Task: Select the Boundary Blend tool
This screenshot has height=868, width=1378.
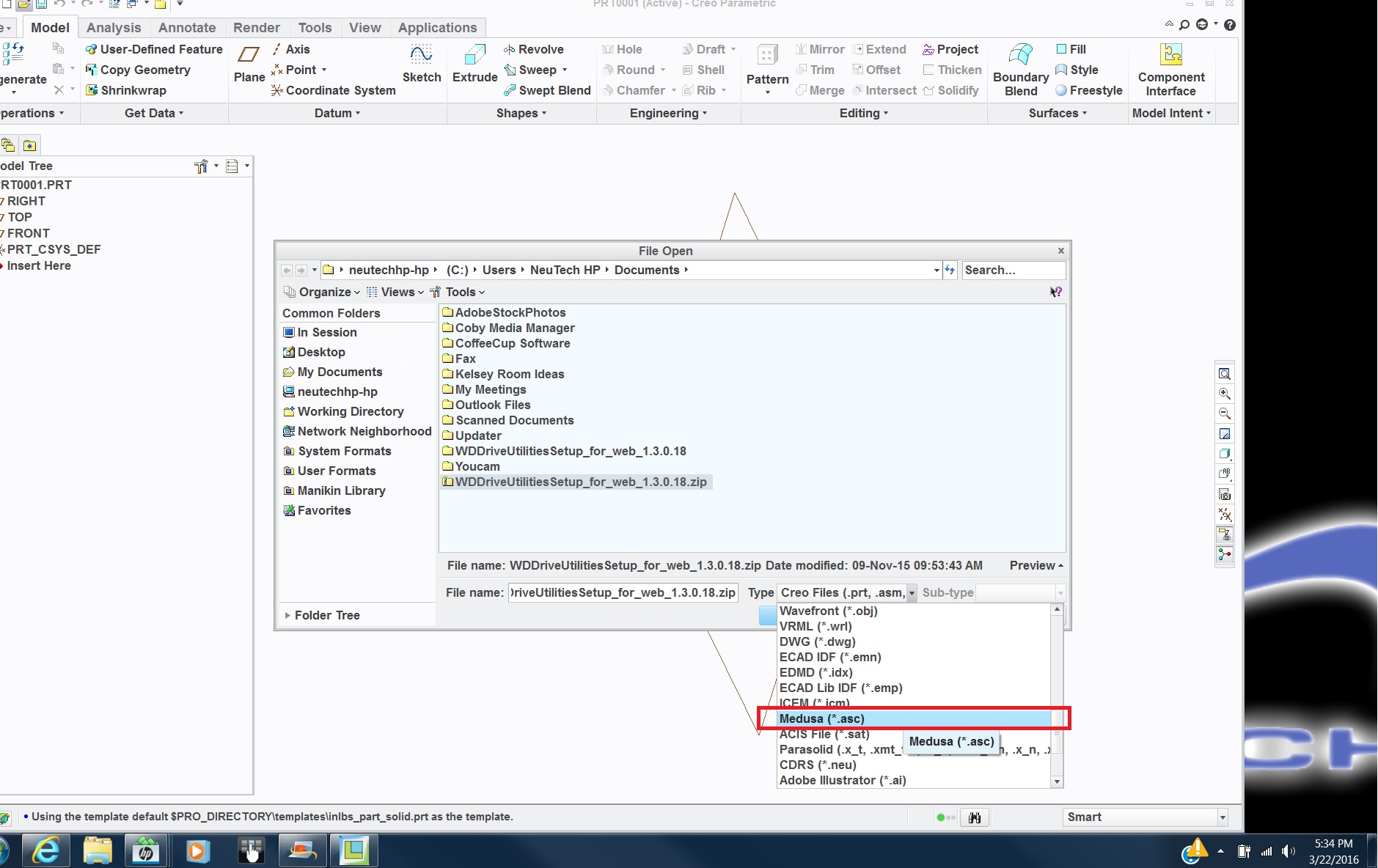Action: click(1021, 70)
